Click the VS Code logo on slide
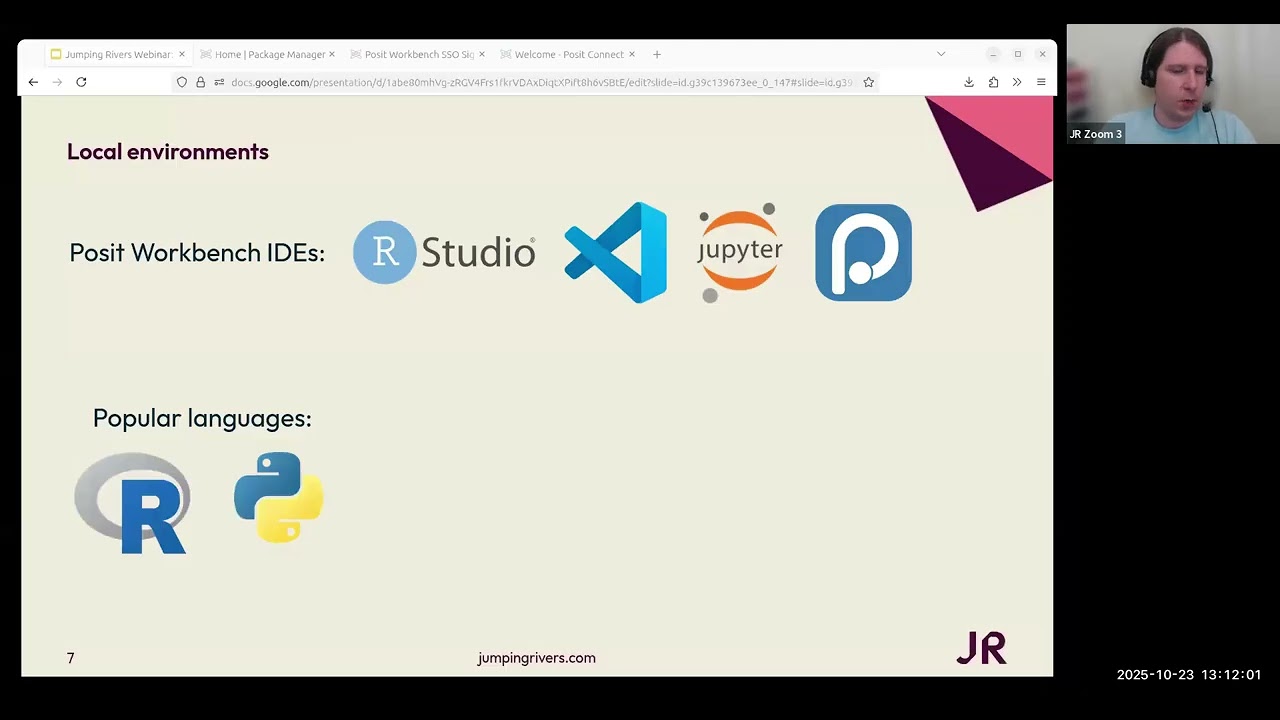The image size is (1280, 720). pos(615,252)
